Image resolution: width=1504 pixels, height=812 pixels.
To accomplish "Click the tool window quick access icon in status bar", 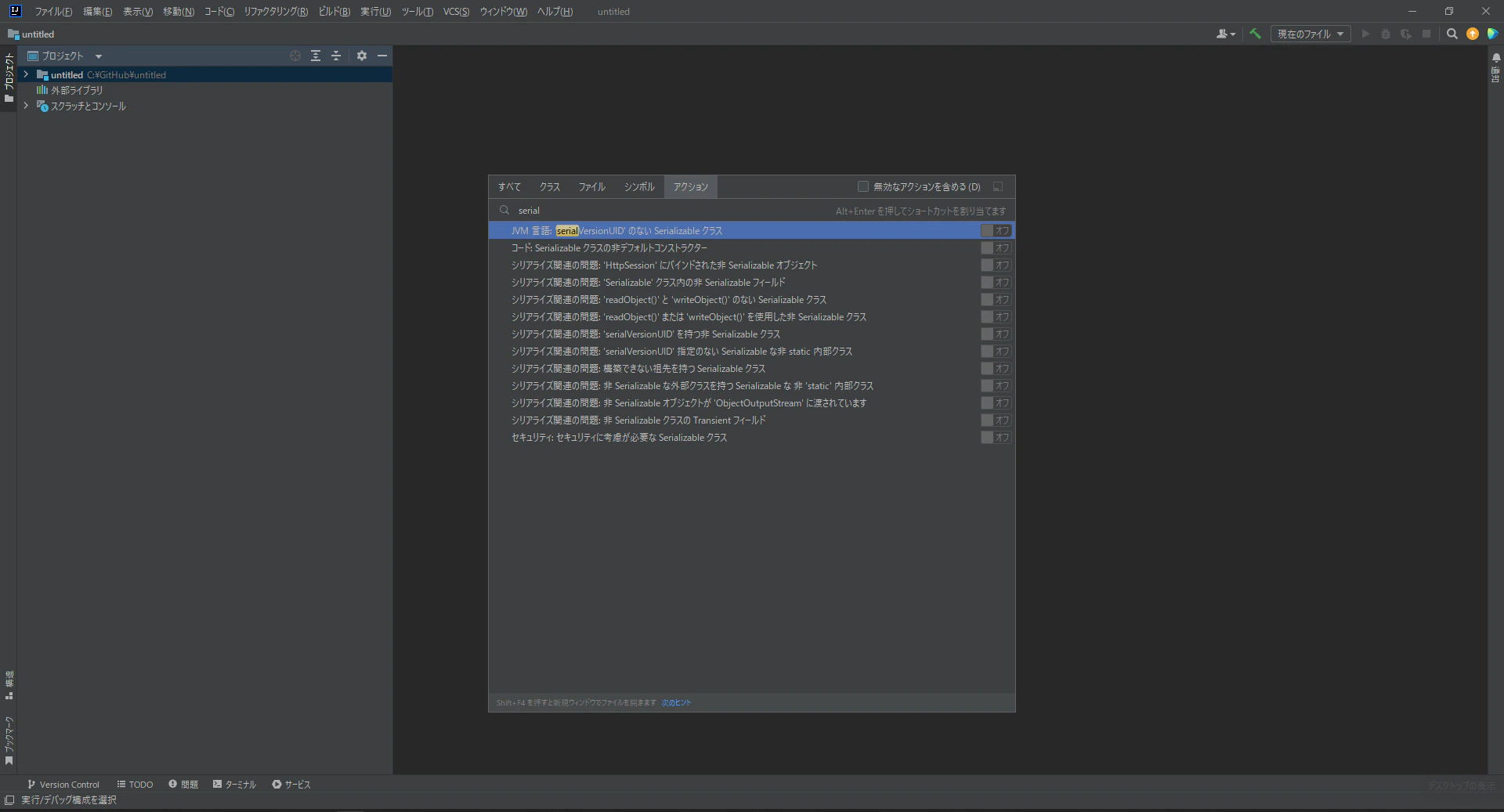I will pos(9,800).
